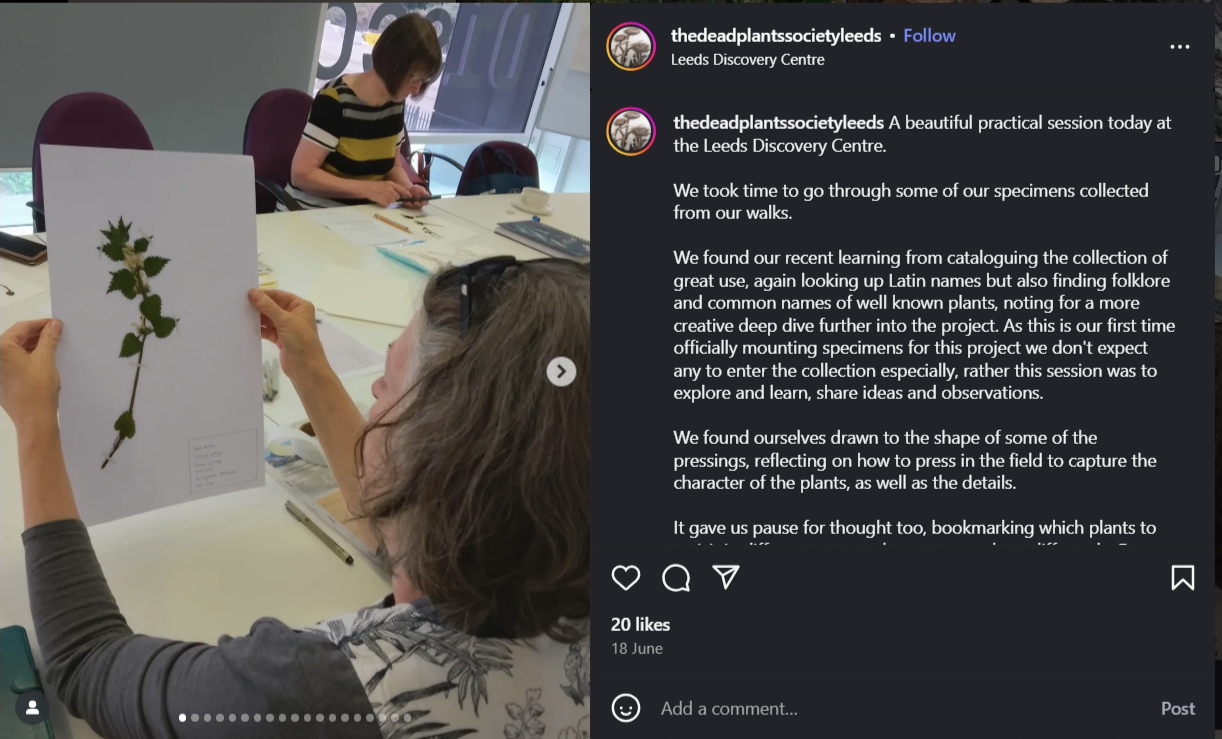Open username link in the caption

[779, 122]
